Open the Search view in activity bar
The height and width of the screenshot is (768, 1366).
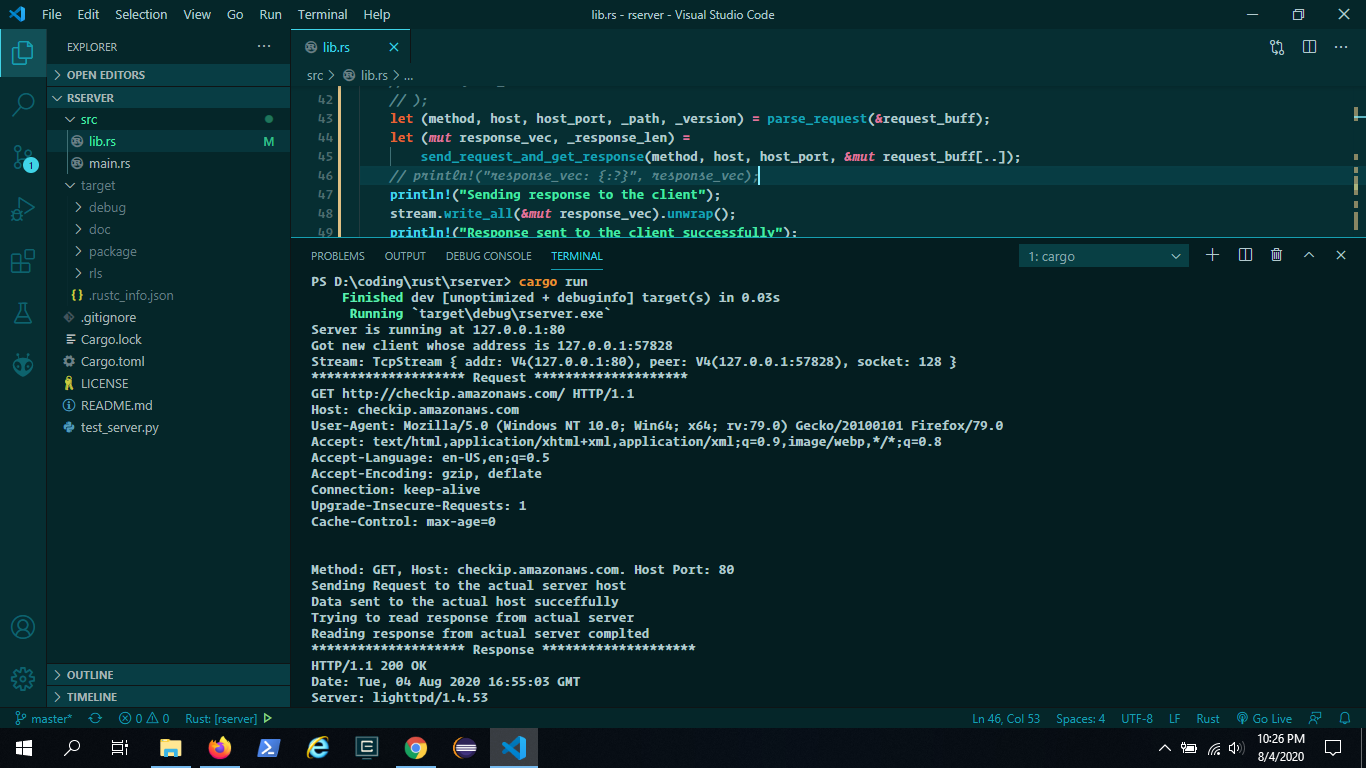[23, 104]
